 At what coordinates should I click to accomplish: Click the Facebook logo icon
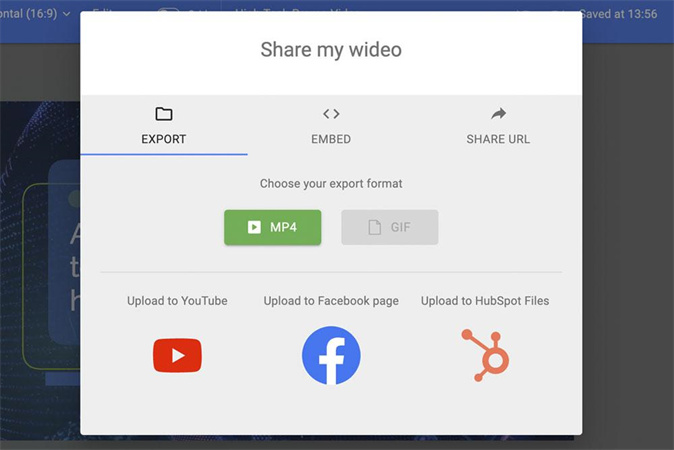(331, 355)
